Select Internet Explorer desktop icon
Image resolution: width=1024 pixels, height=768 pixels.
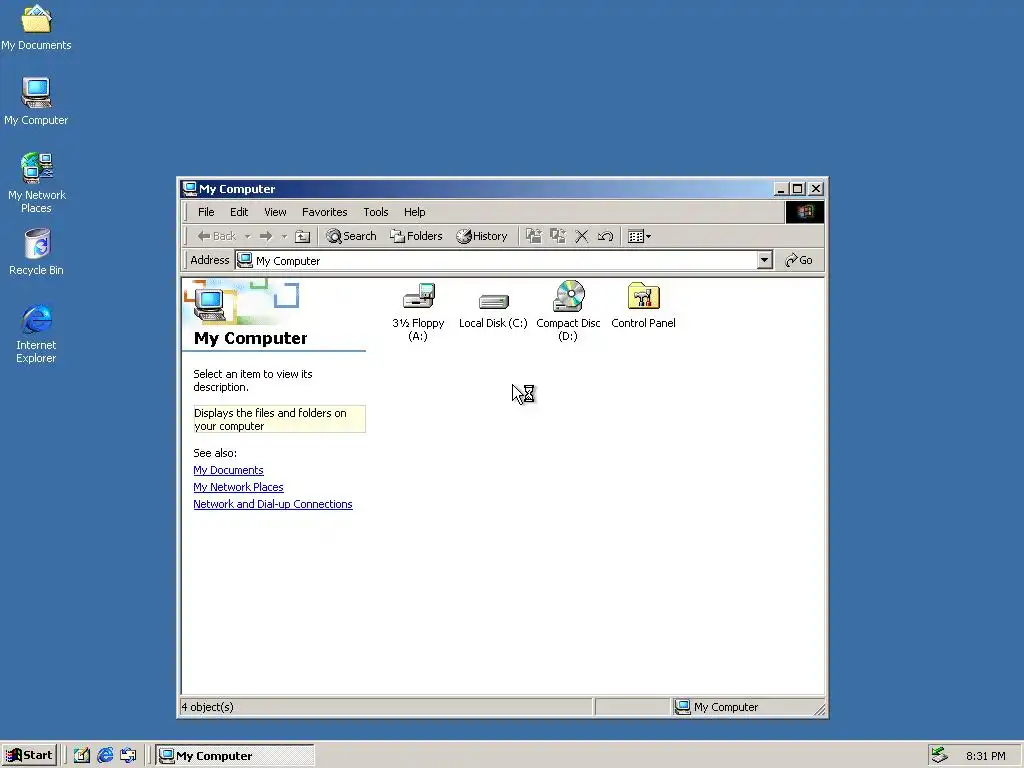[36, 334]
